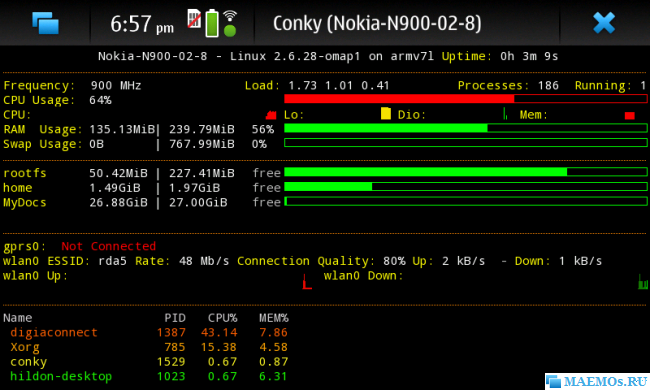Click the empty Swap usage bar
Viewport: 650px width, 390px height.
pyautogui.click(x=466, y=143)
